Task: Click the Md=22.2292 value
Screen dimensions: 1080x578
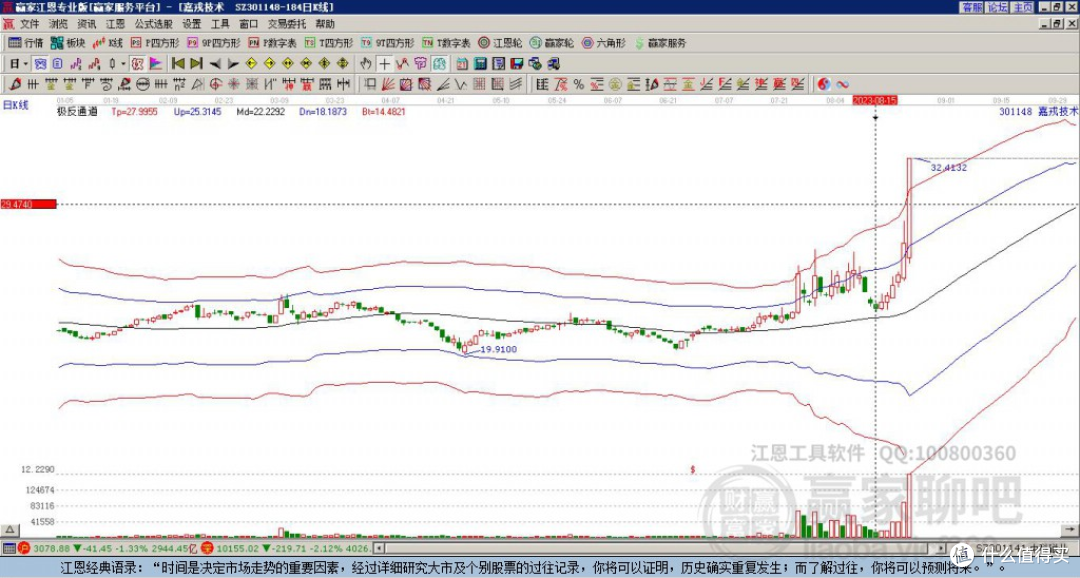Action: coord(260,112)
